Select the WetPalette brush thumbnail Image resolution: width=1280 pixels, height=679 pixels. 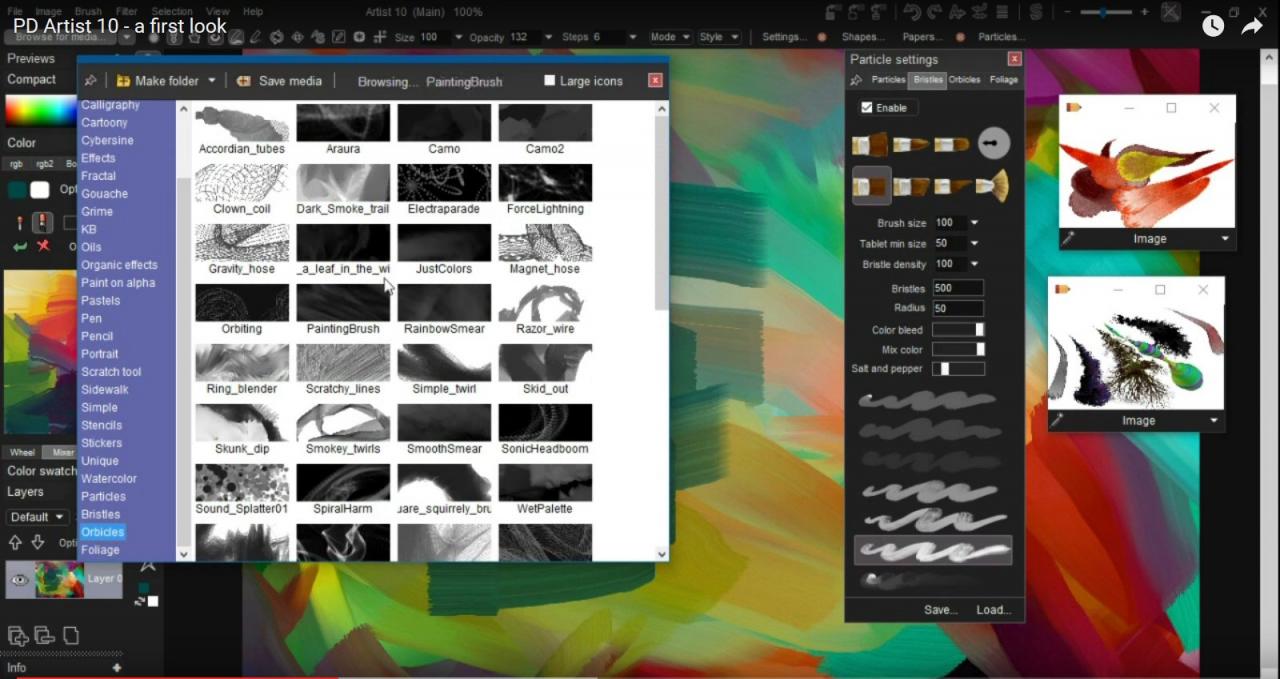tap(545, 482)
